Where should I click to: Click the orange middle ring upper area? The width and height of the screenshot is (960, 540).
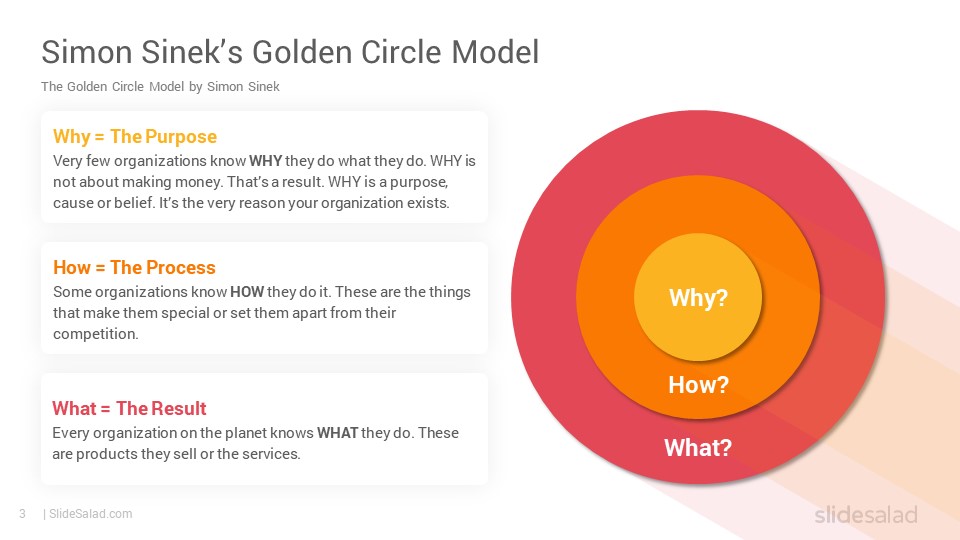tap(698, 204)
